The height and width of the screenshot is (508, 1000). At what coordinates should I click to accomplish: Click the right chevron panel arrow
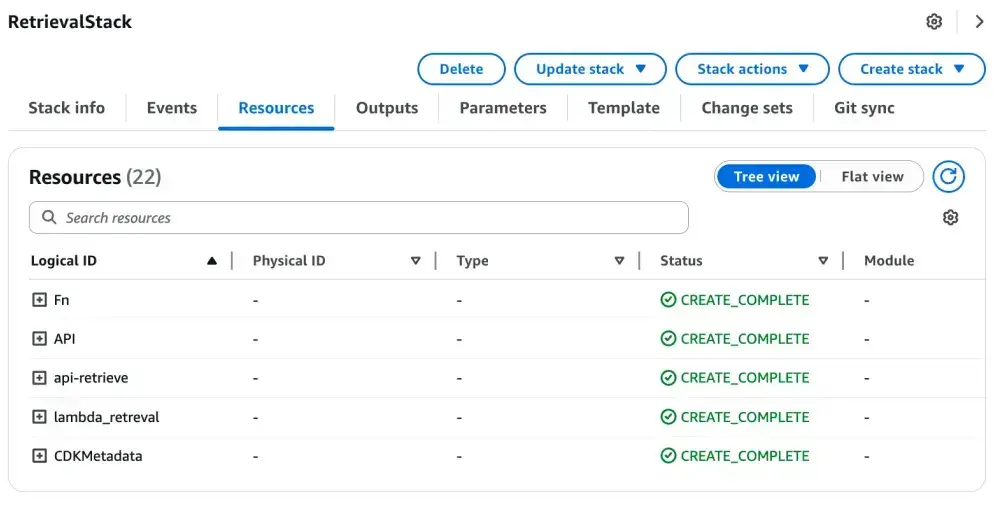click(979, 22)
